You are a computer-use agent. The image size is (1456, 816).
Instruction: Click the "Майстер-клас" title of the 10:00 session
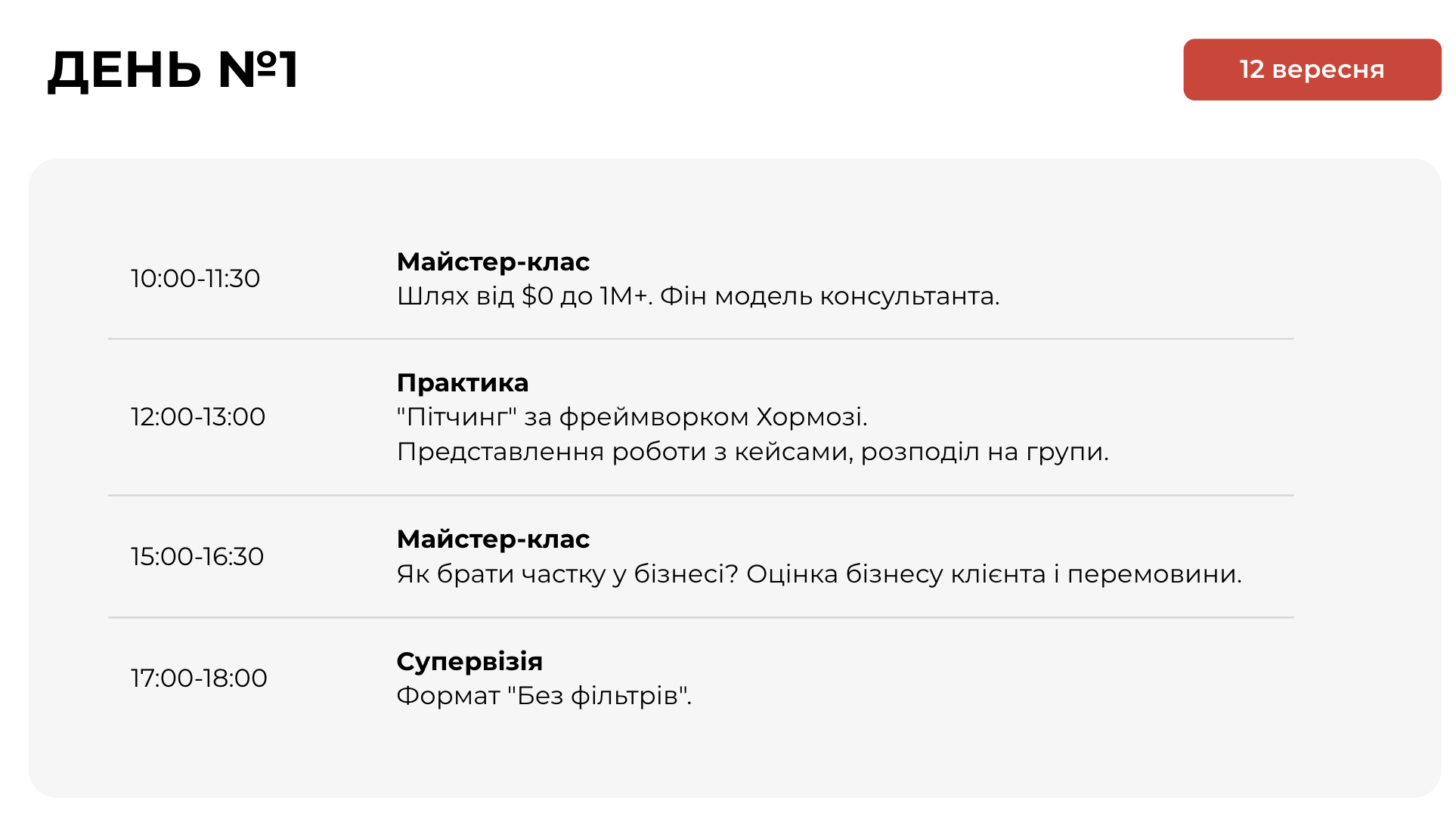pyautogui.click(x=493, y=262)
